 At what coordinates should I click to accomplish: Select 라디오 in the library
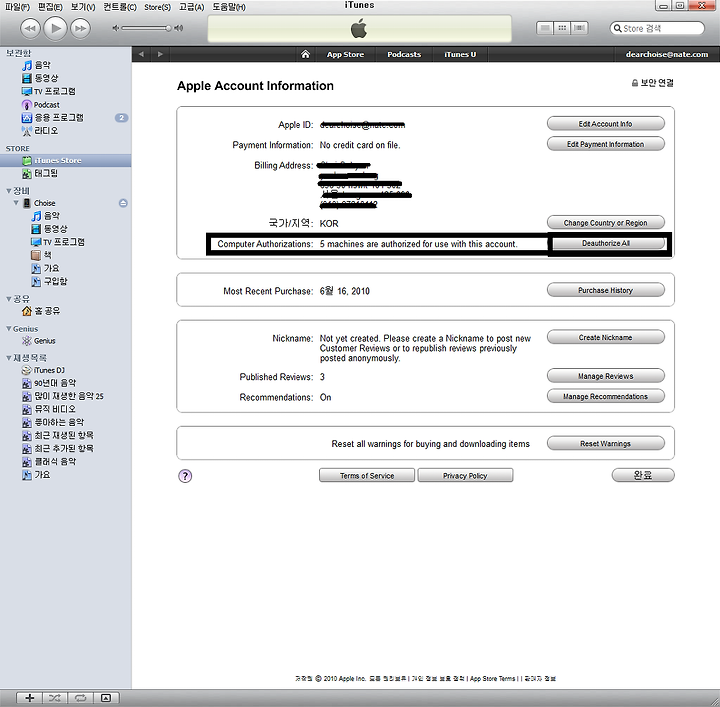coord(40,131)
